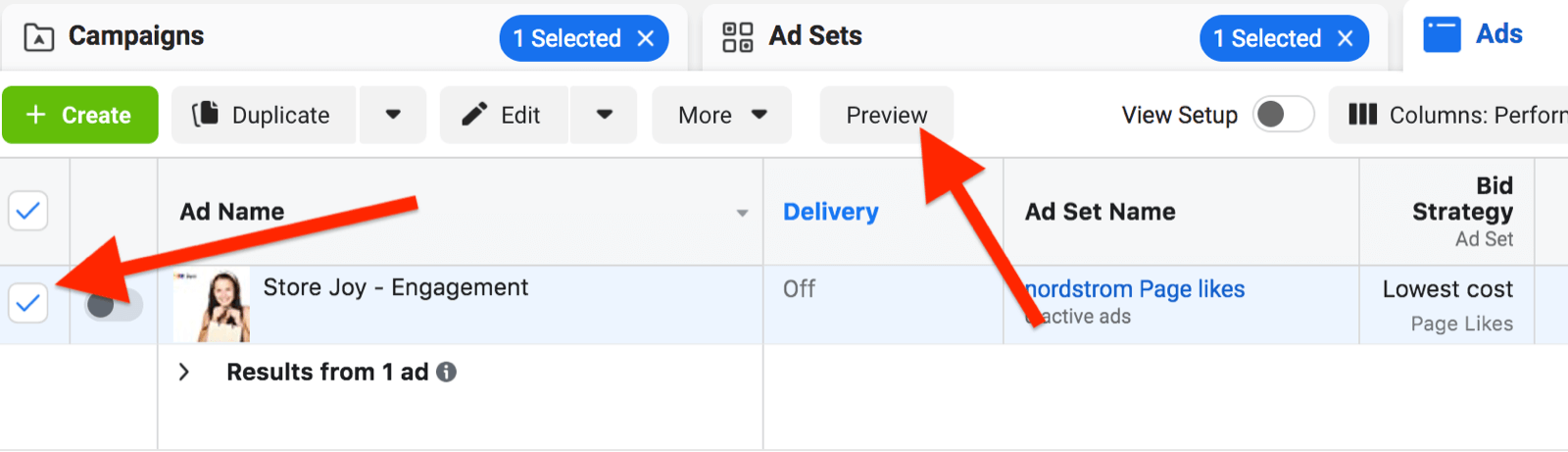1568x452 pixels.
Task: Open the More dropdown menu
Action: (x=722, y=115)
